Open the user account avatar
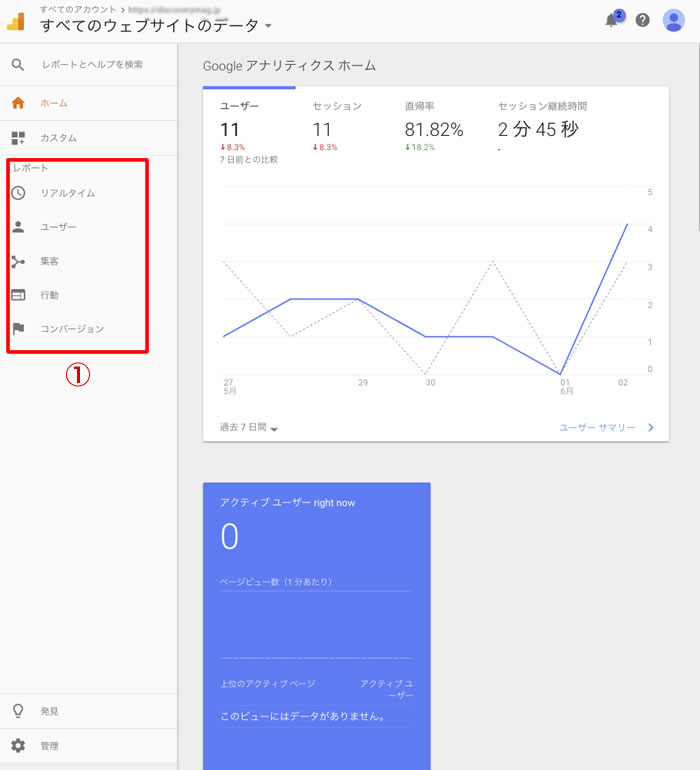 coord(674,20)
